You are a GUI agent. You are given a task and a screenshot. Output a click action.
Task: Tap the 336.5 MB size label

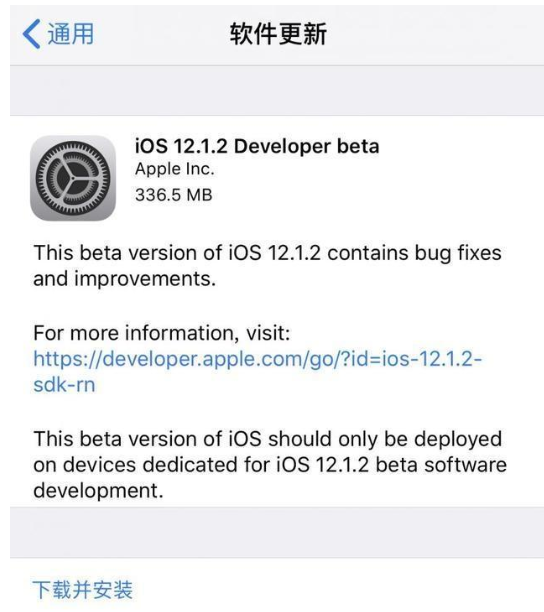click(x=174, y=195)
